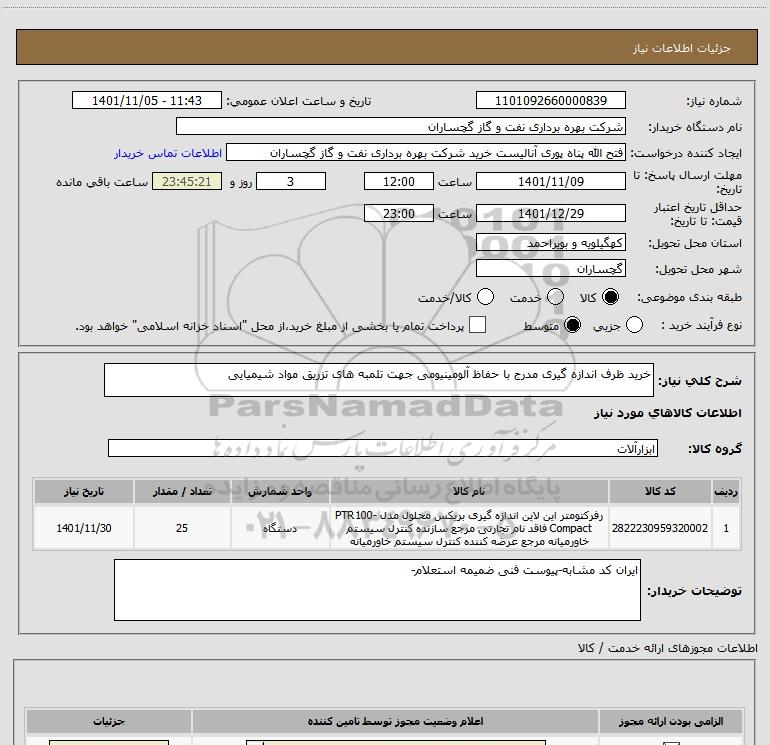Open the اطلاعات تماس خریدار link

click(x=168, y=153)
